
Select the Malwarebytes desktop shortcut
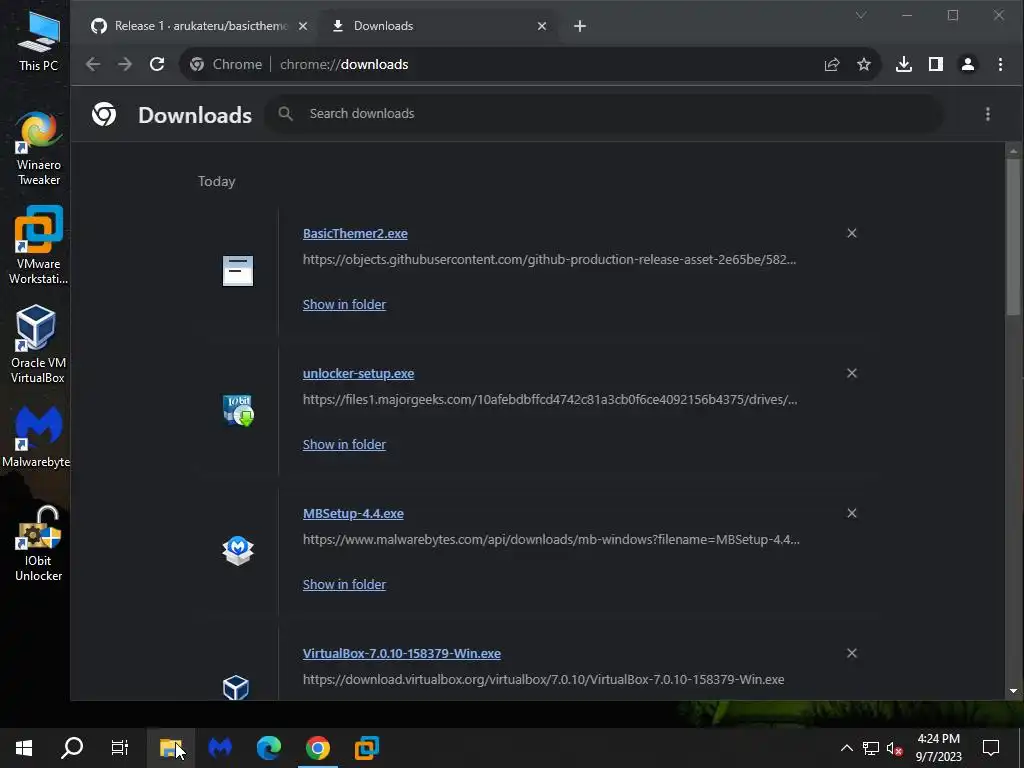36,436
